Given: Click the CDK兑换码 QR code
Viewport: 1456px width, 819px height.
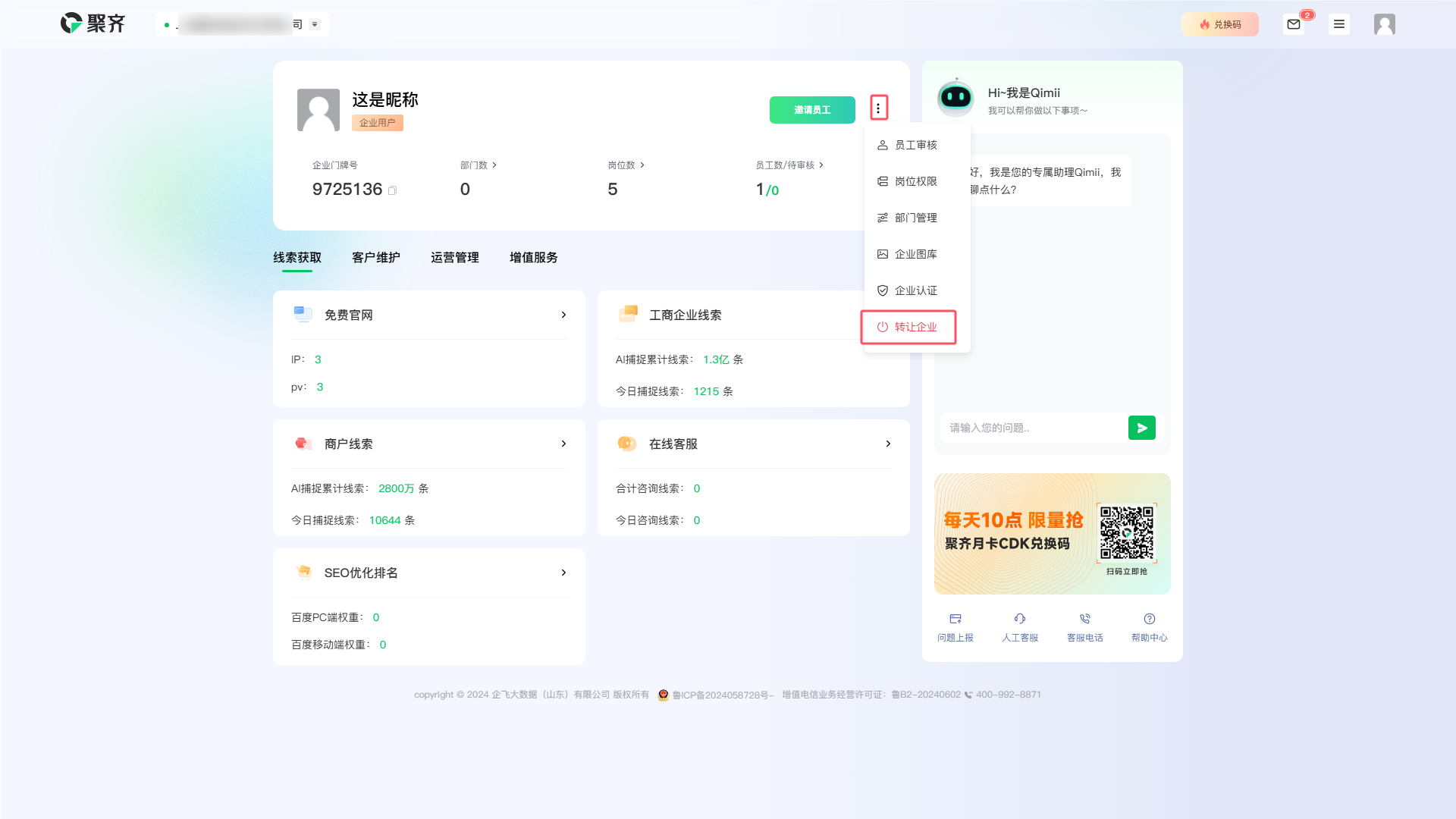Looking at the screenshot, I should coord(1127,533).
